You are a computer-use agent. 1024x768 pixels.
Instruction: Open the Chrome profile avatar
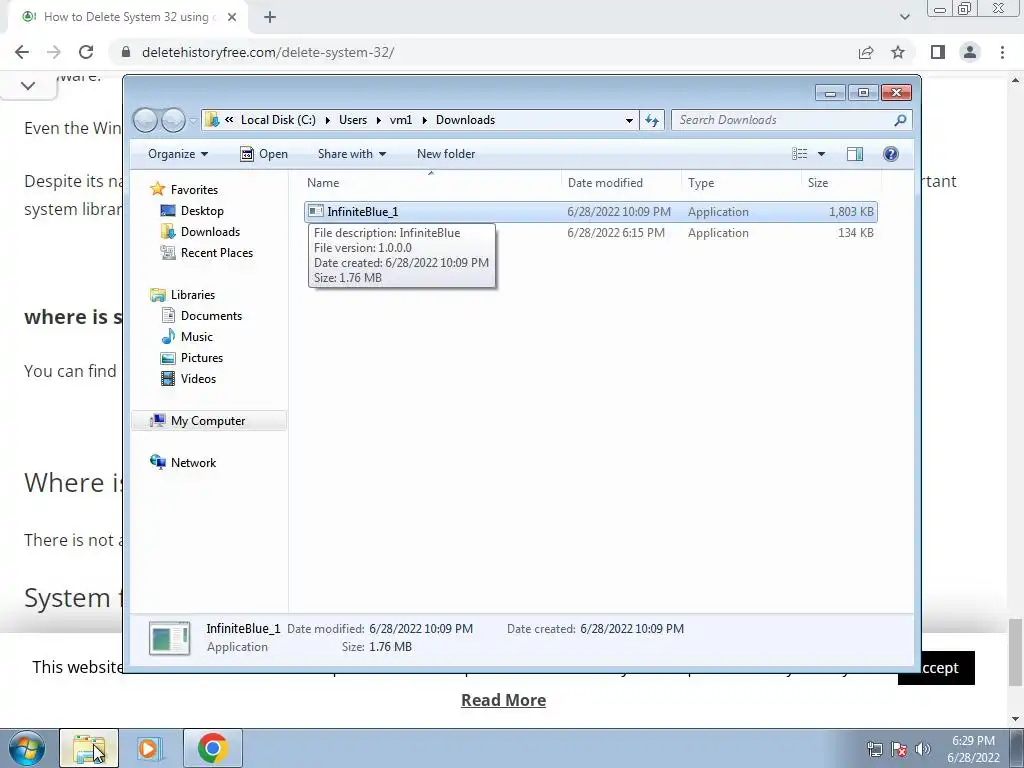(x=970, y=52)
